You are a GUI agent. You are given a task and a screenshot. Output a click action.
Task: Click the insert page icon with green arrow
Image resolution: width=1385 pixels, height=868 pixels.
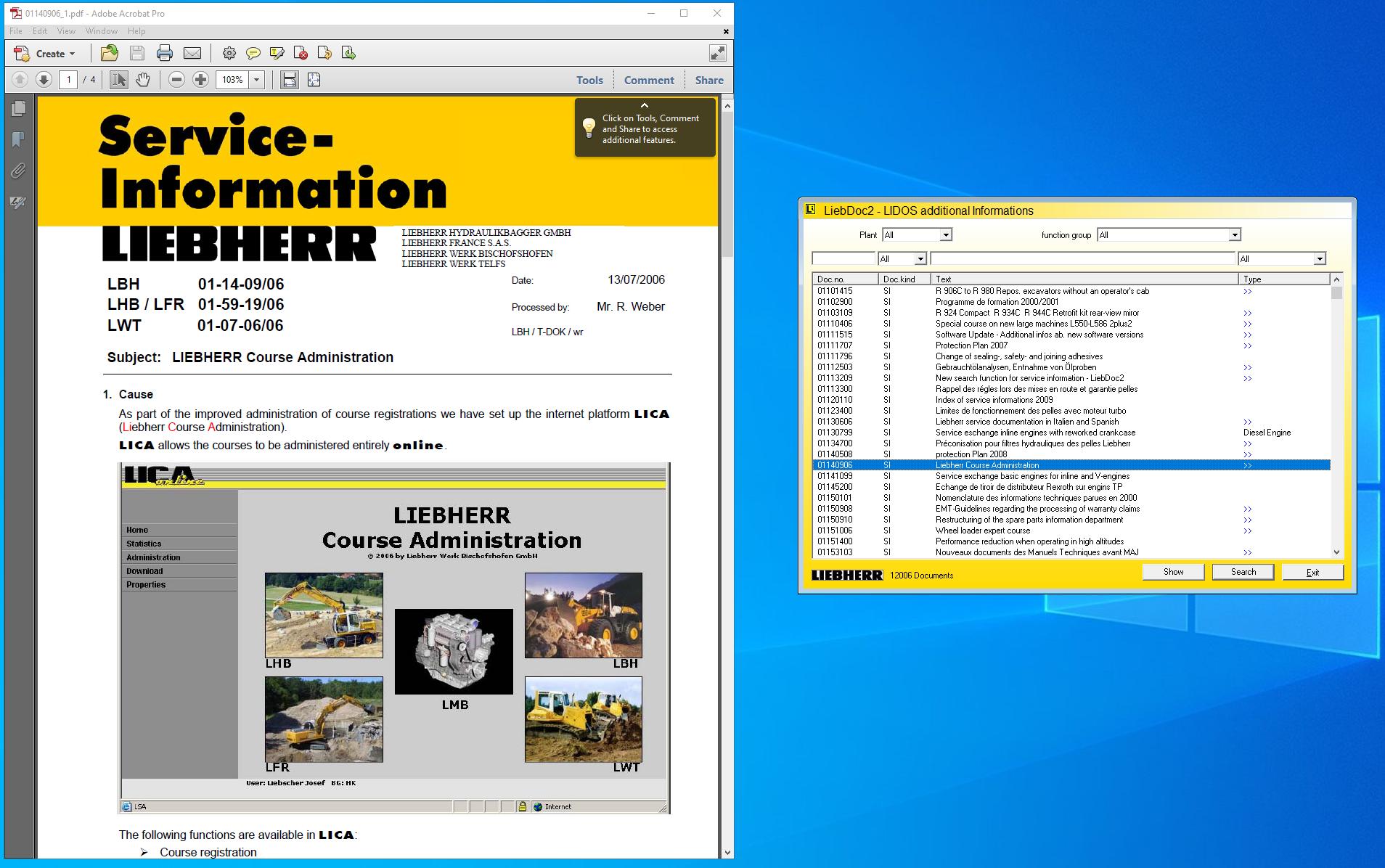(x=348, y=53)
